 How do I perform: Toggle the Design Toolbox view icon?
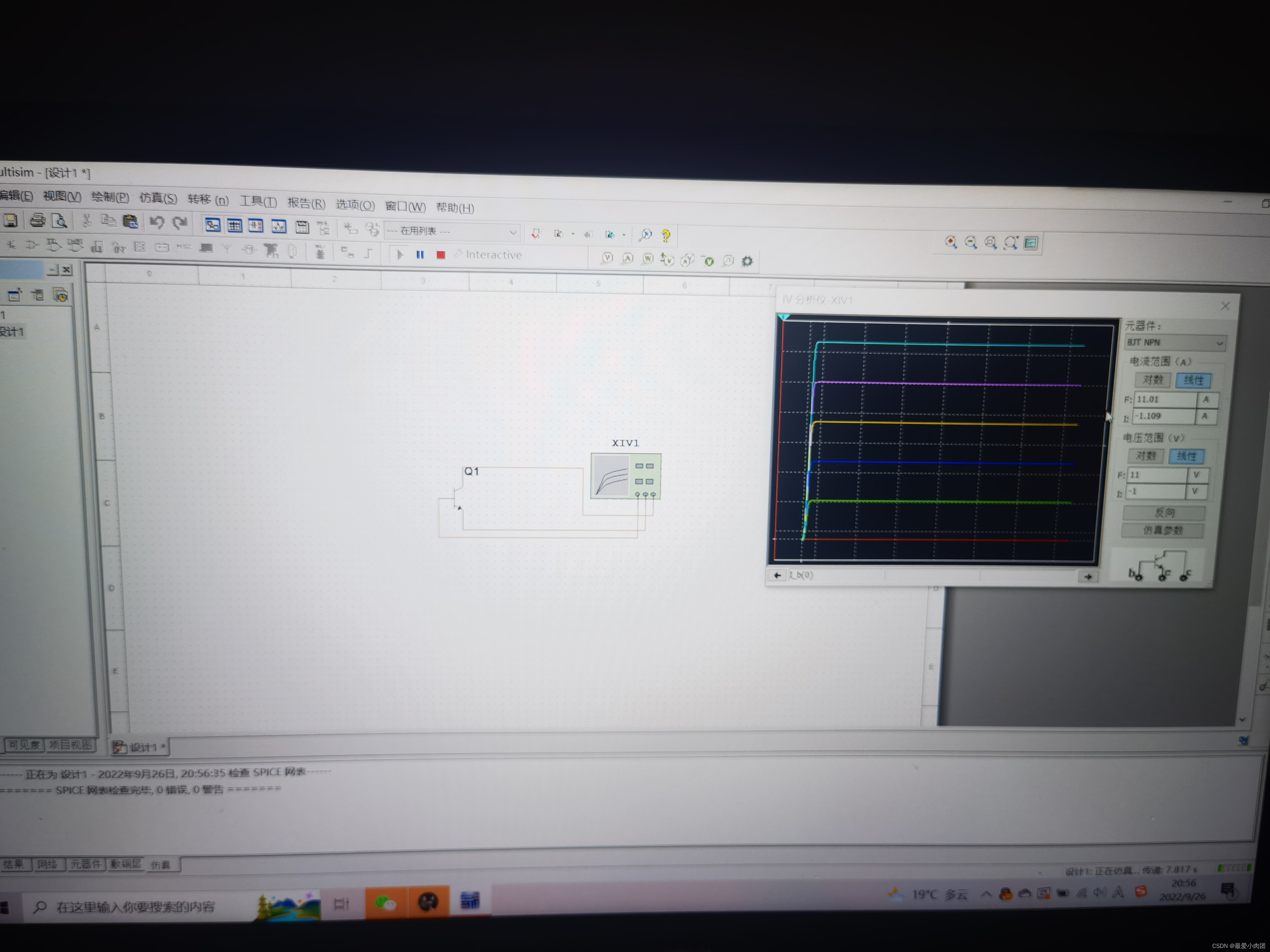tap(212, 225)
